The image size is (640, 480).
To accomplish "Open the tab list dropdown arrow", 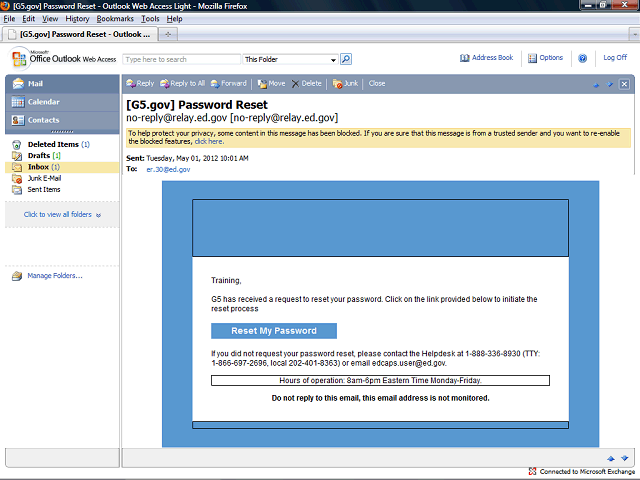I will click(x=634, y=35).
